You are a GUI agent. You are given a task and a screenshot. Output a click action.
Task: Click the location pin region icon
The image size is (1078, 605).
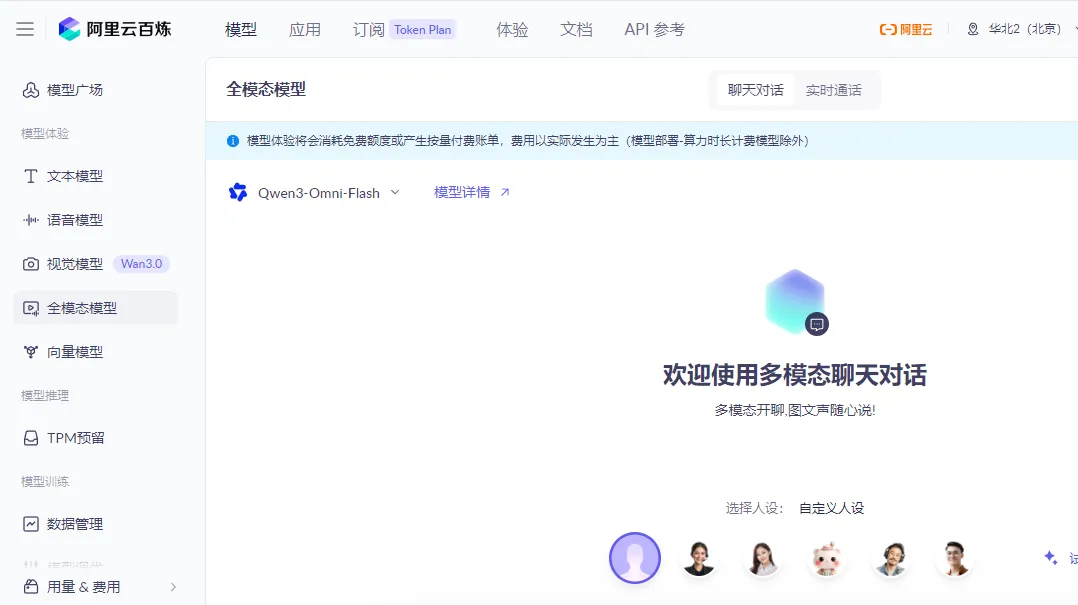(973, 29)
